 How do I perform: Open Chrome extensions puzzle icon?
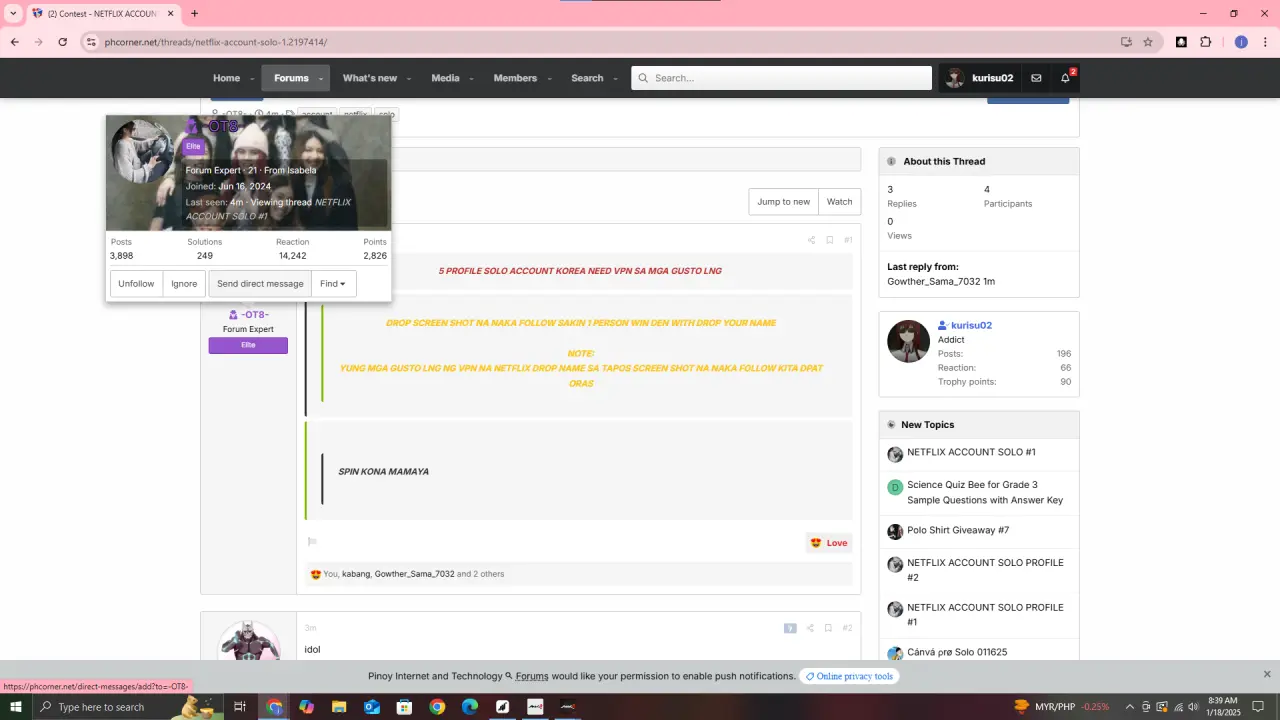pos(1205,42)
